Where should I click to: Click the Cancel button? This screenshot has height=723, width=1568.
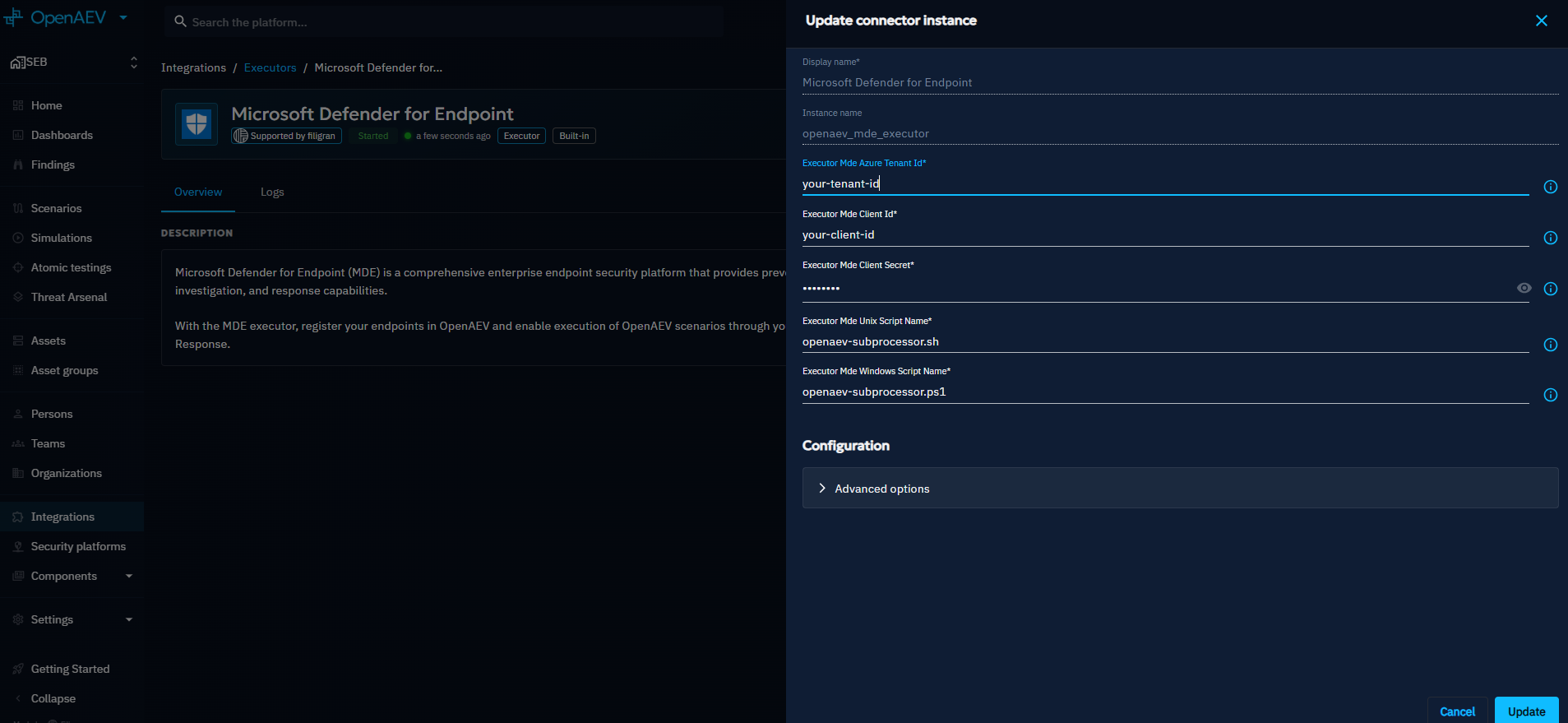(x=1457, y=711)
